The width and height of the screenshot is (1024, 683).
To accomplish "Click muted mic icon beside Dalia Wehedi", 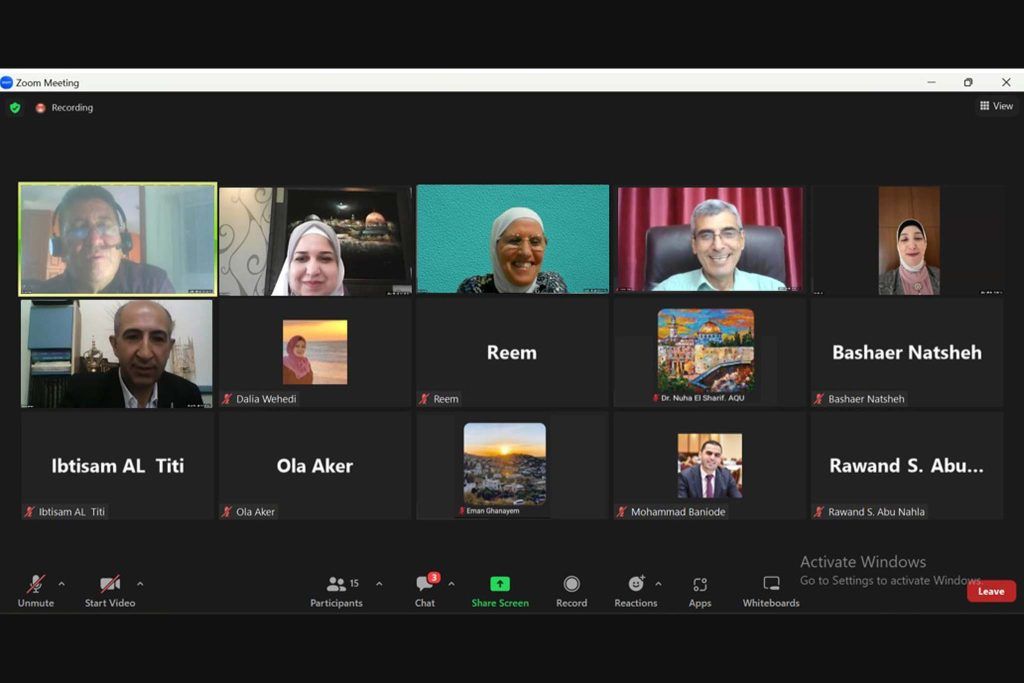I will [x=227, y=399].
